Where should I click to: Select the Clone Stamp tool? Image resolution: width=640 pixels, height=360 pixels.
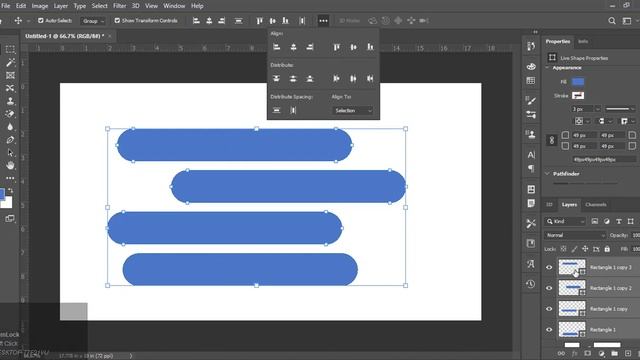[10, 101]
